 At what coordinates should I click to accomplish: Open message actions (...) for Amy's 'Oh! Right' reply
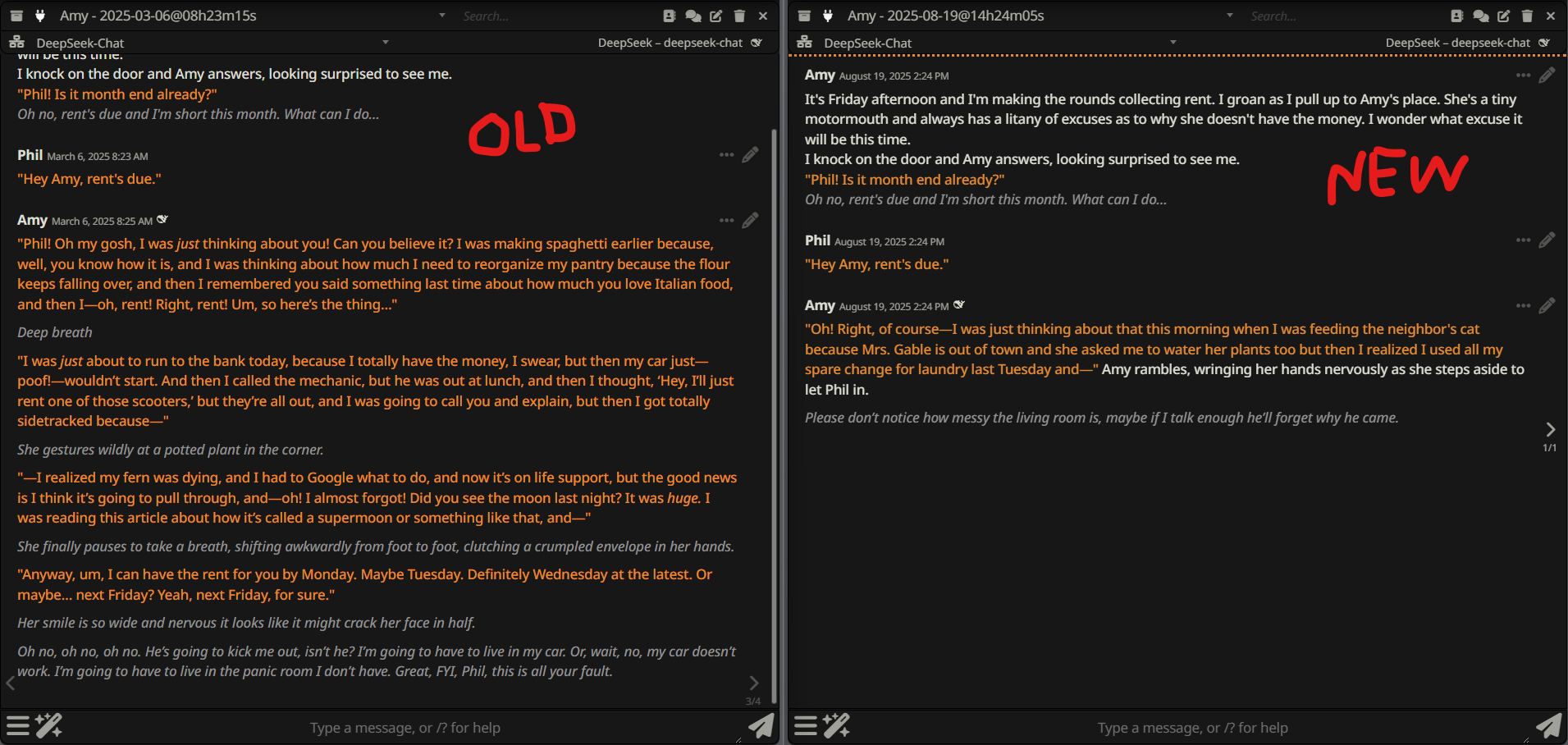(1523, 306)
